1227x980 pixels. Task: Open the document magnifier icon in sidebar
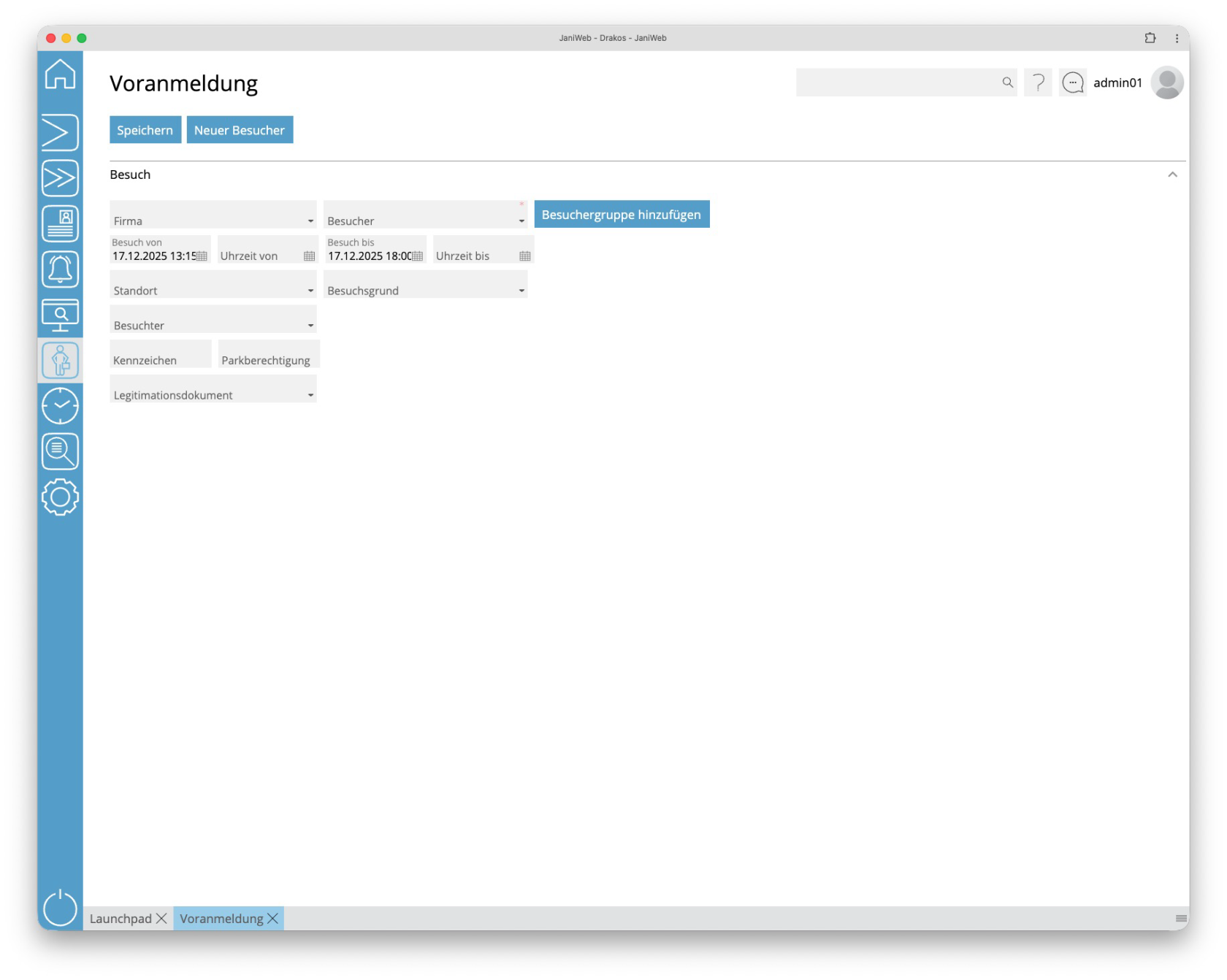pos(60,451)
